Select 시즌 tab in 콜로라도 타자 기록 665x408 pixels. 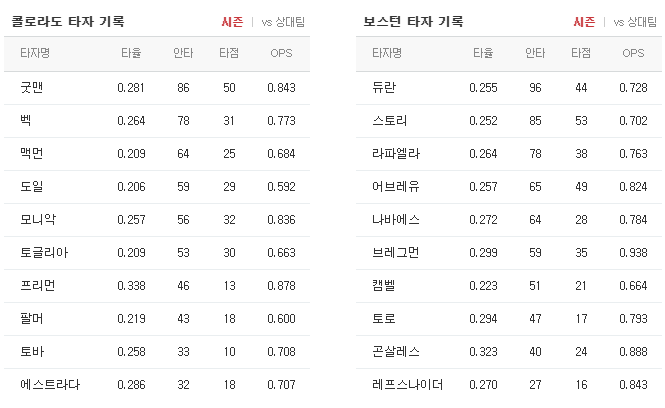232,22
